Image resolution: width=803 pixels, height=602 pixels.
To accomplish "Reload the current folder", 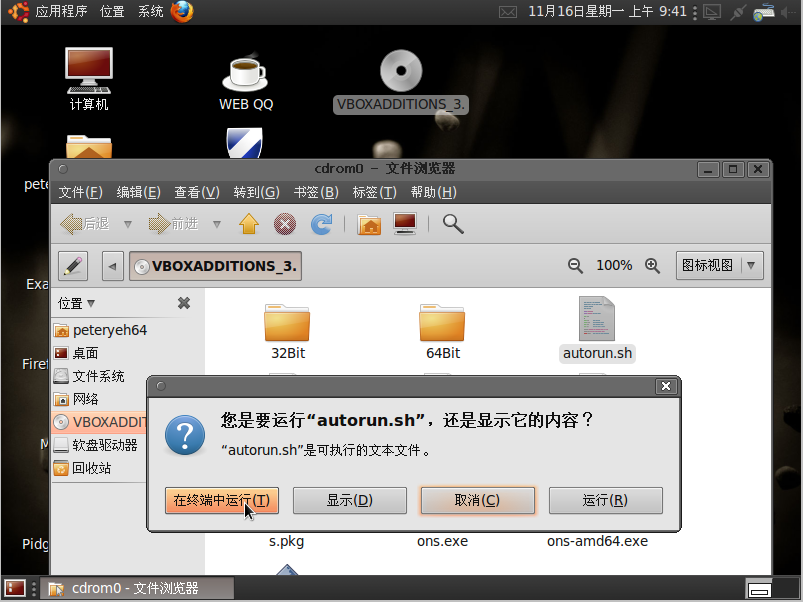I will tap(322, 224).
